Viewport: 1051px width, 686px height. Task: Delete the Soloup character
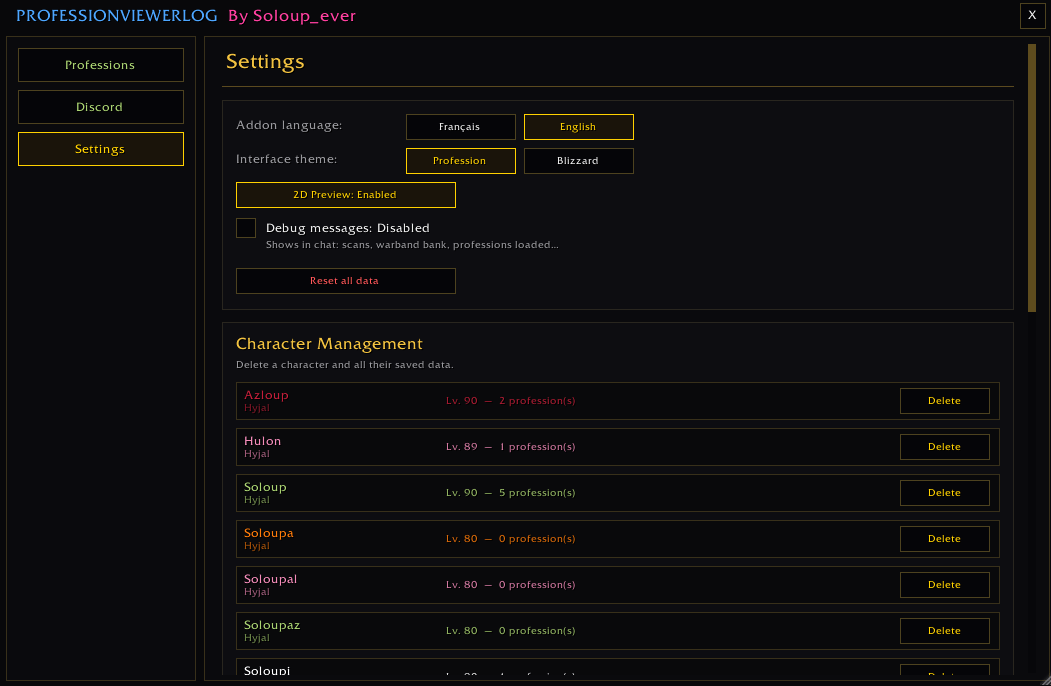pos(944,493)
